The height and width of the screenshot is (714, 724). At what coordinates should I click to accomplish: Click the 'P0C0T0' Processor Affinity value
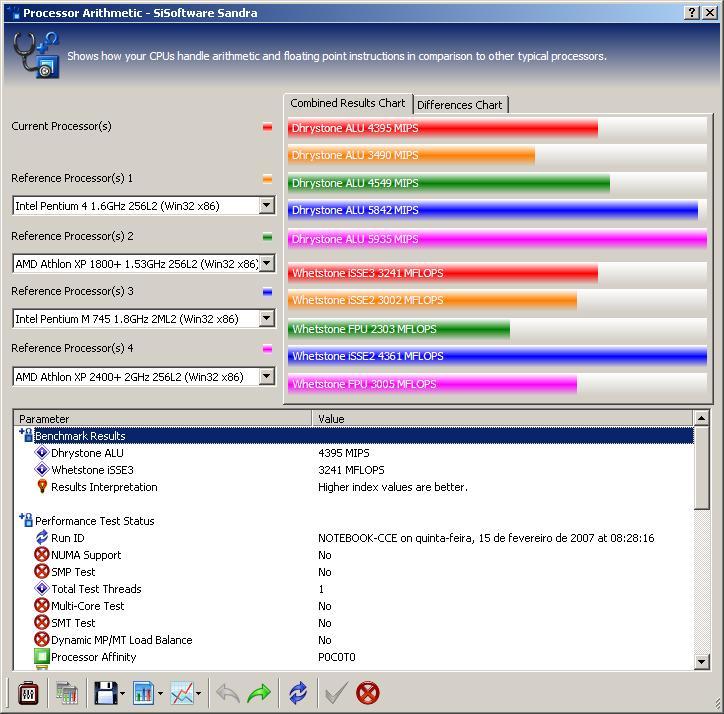click(x=337, y=657)
